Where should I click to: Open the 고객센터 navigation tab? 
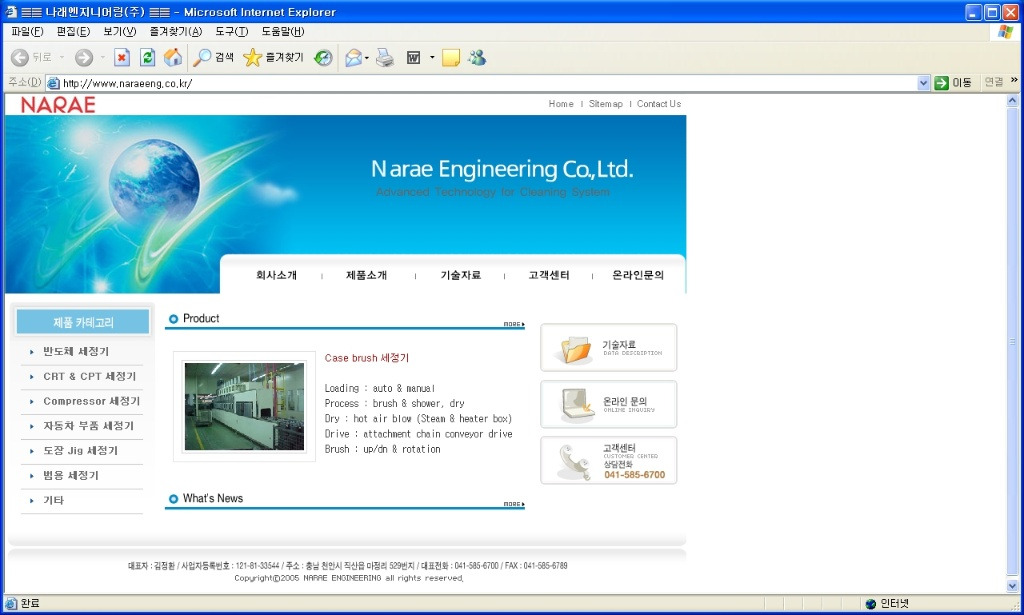(549, 276)
